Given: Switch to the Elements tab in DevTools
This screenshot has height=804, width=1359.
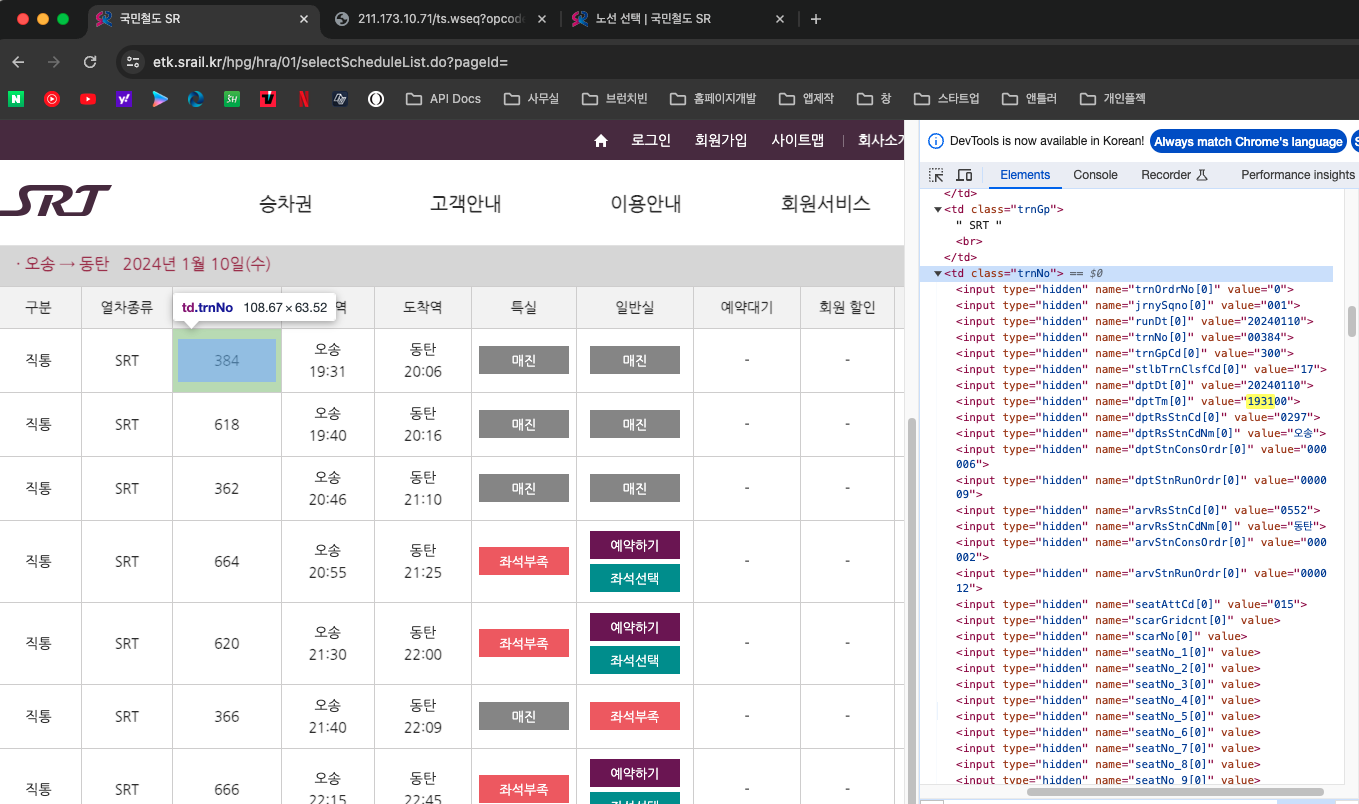Looking at the screenshot, I should (1025, 175).
